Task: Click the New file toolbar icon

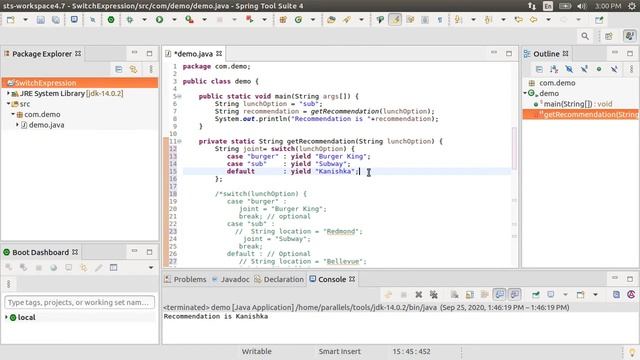Action: point(11,20)
